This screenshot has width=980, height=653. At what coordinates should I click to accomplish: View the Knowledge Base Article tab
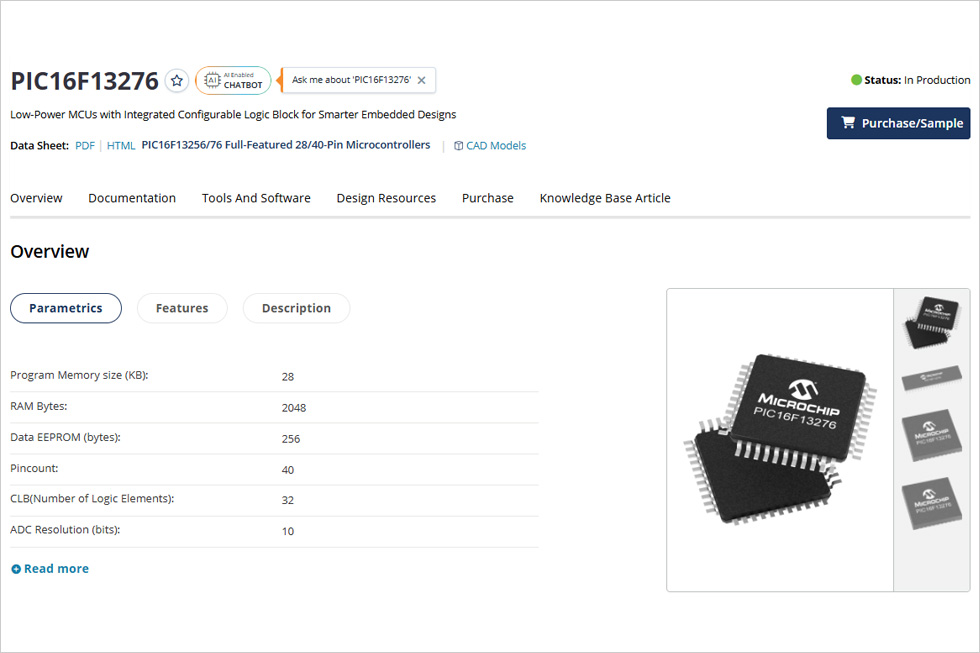coord(605,198)
